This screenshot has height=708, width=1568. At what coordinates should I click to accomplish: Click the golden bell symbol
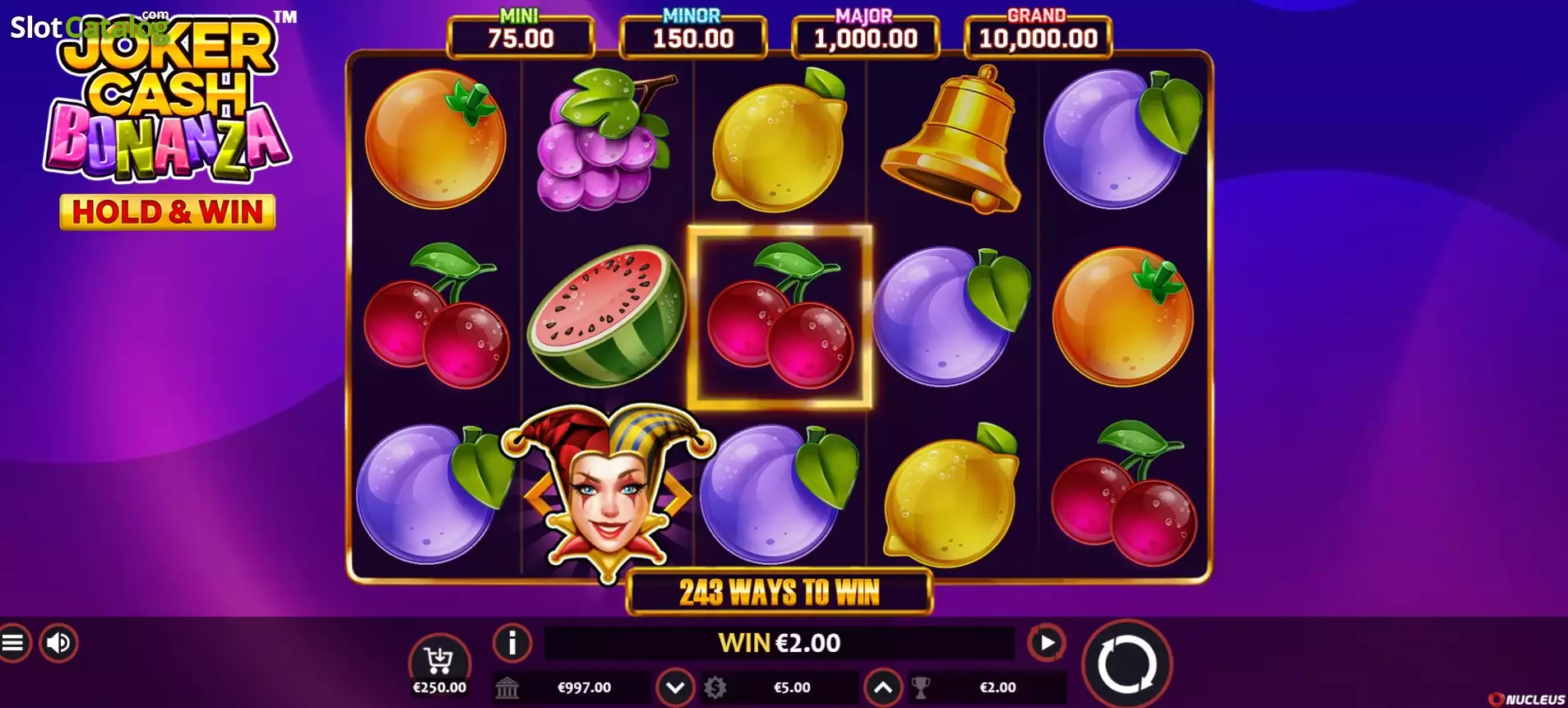point(951,140)
